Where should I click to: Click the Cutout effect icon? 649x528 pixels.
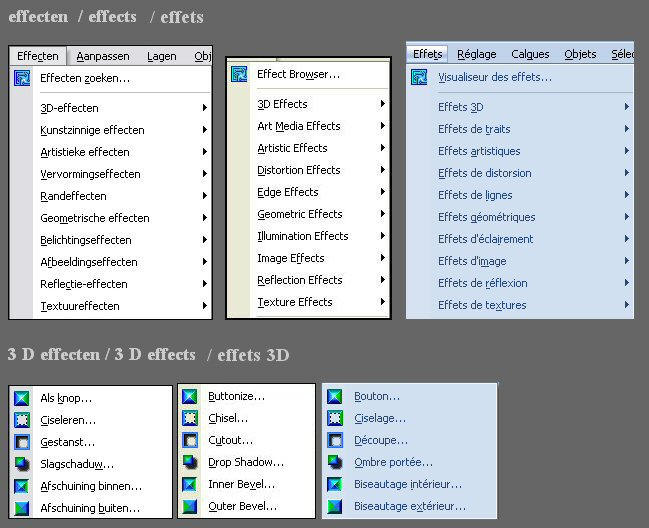pos(189,441)
